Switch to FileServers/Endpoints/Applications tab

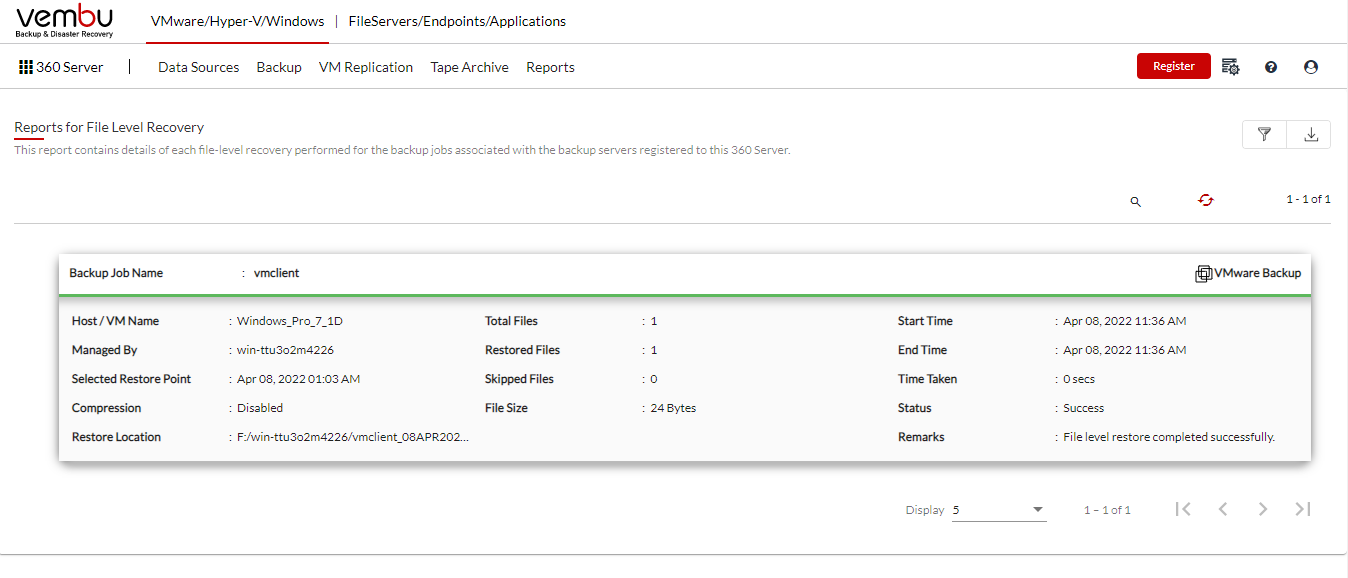coord(457,21)
